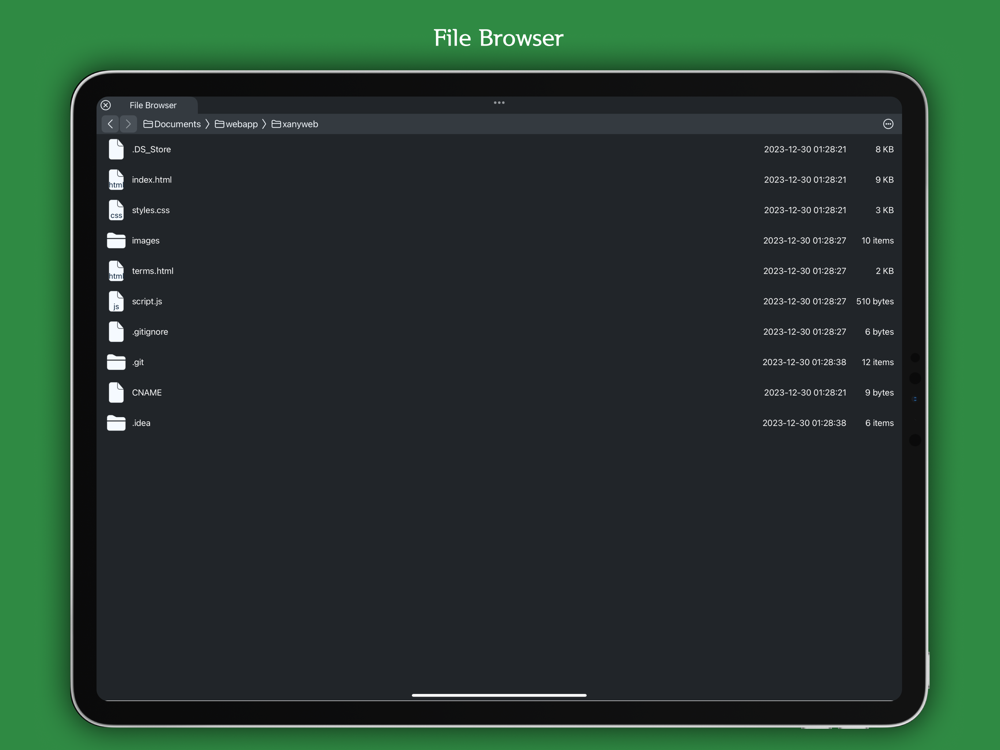Tap the three-dot multitasking indicator
1000x750 pixels.
(x=499, y=102)
